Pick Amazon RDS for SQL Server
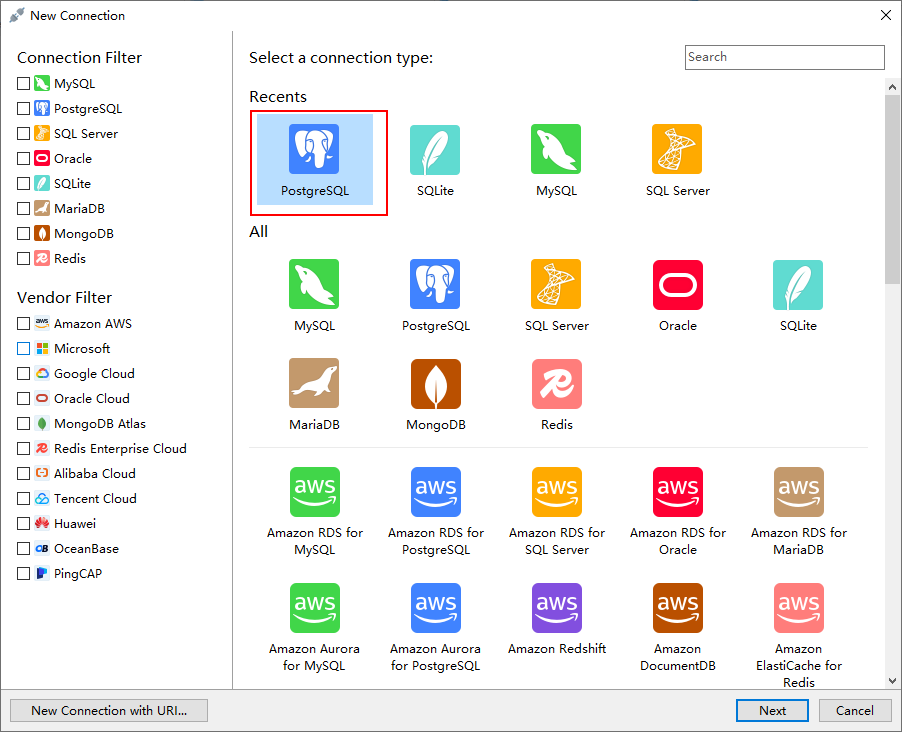The height and width of the screenshot is (732, 902). point(557,512)
